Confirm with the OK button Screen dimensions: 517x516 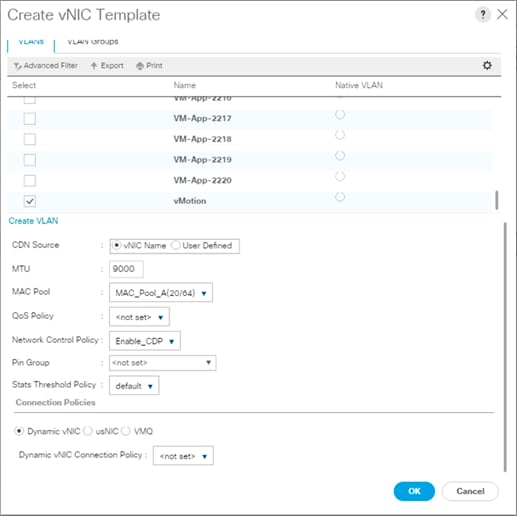point(414,491)
